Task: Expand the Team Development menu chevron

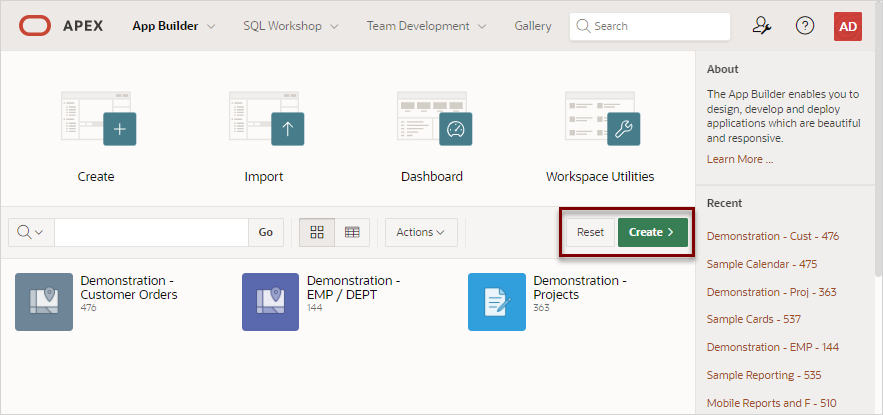Action: pyautogui.click(x=481, y=26)
